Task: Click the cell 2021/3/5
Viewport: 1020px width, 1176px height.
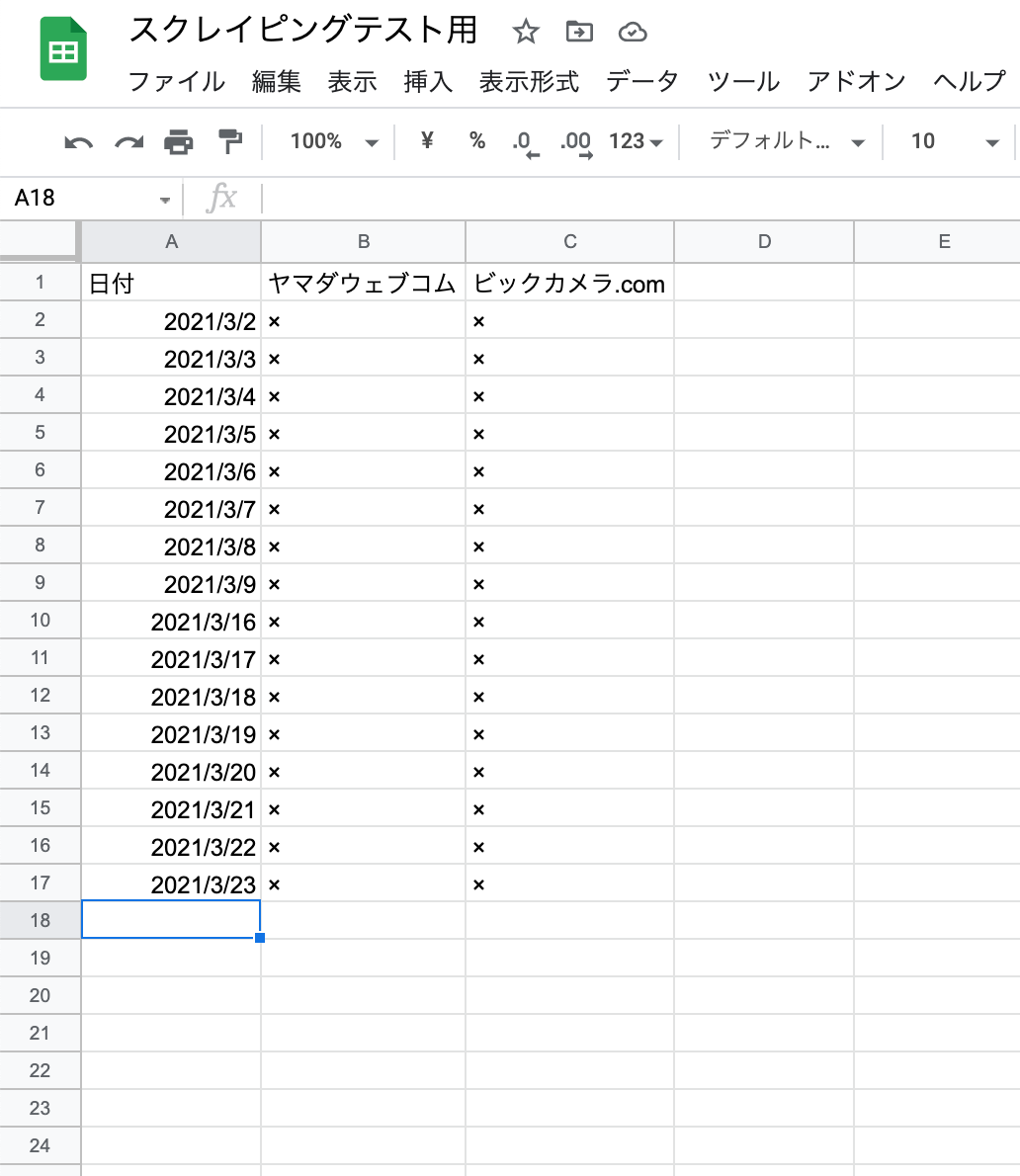Action: (x=171, y=433)
